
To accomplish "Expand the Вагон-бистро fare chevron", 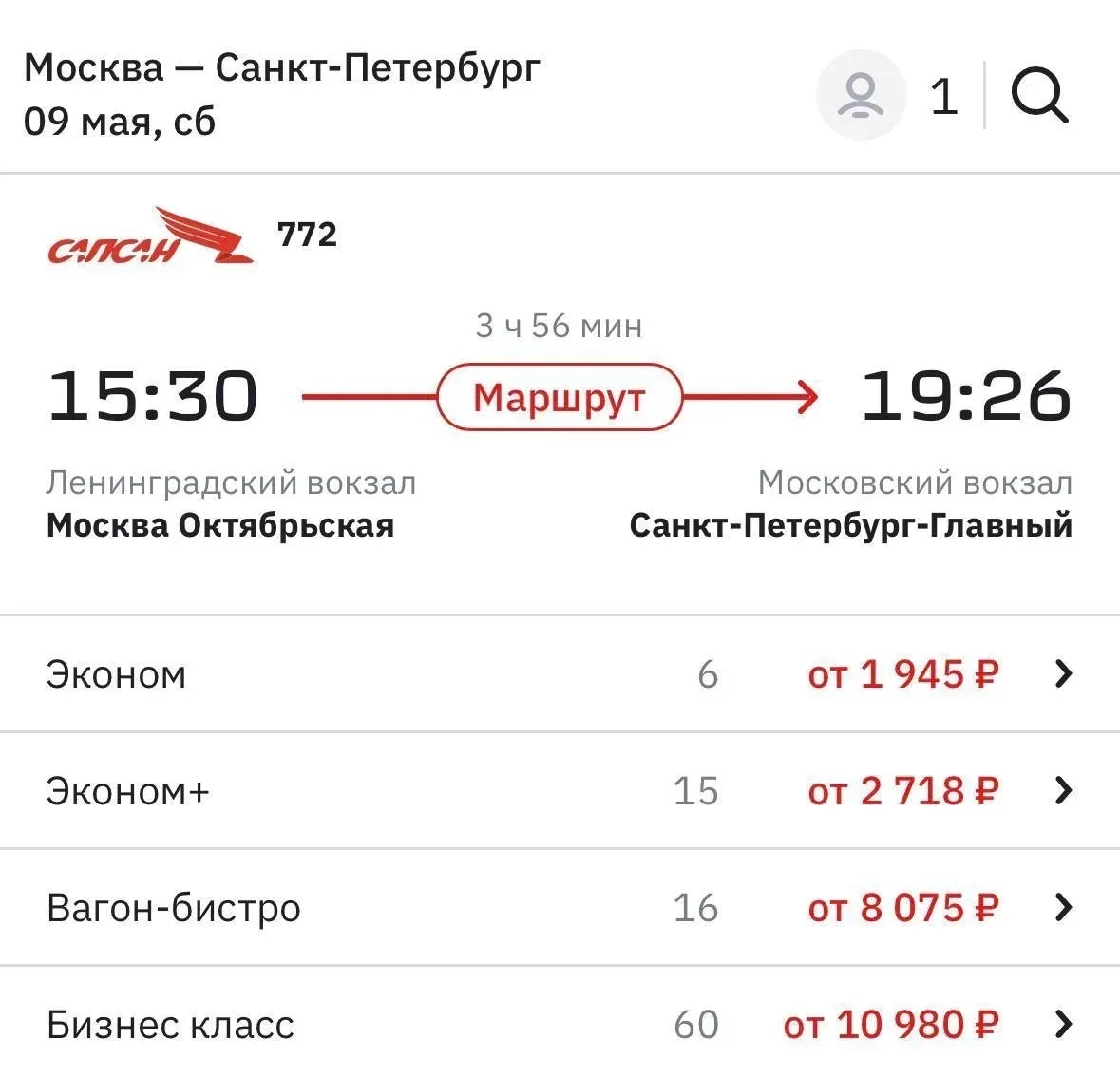I will click(x=1064, y=907).
